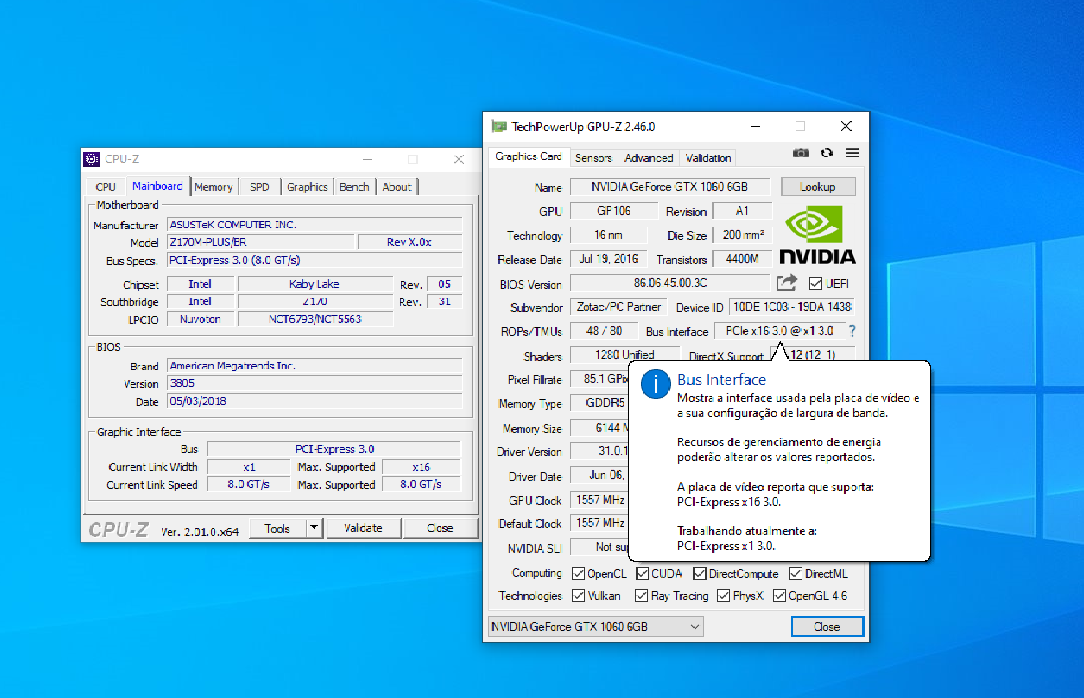Toggle the OpenCL checkbox
Screen dimensions: 1084x698
click(579, 574)
